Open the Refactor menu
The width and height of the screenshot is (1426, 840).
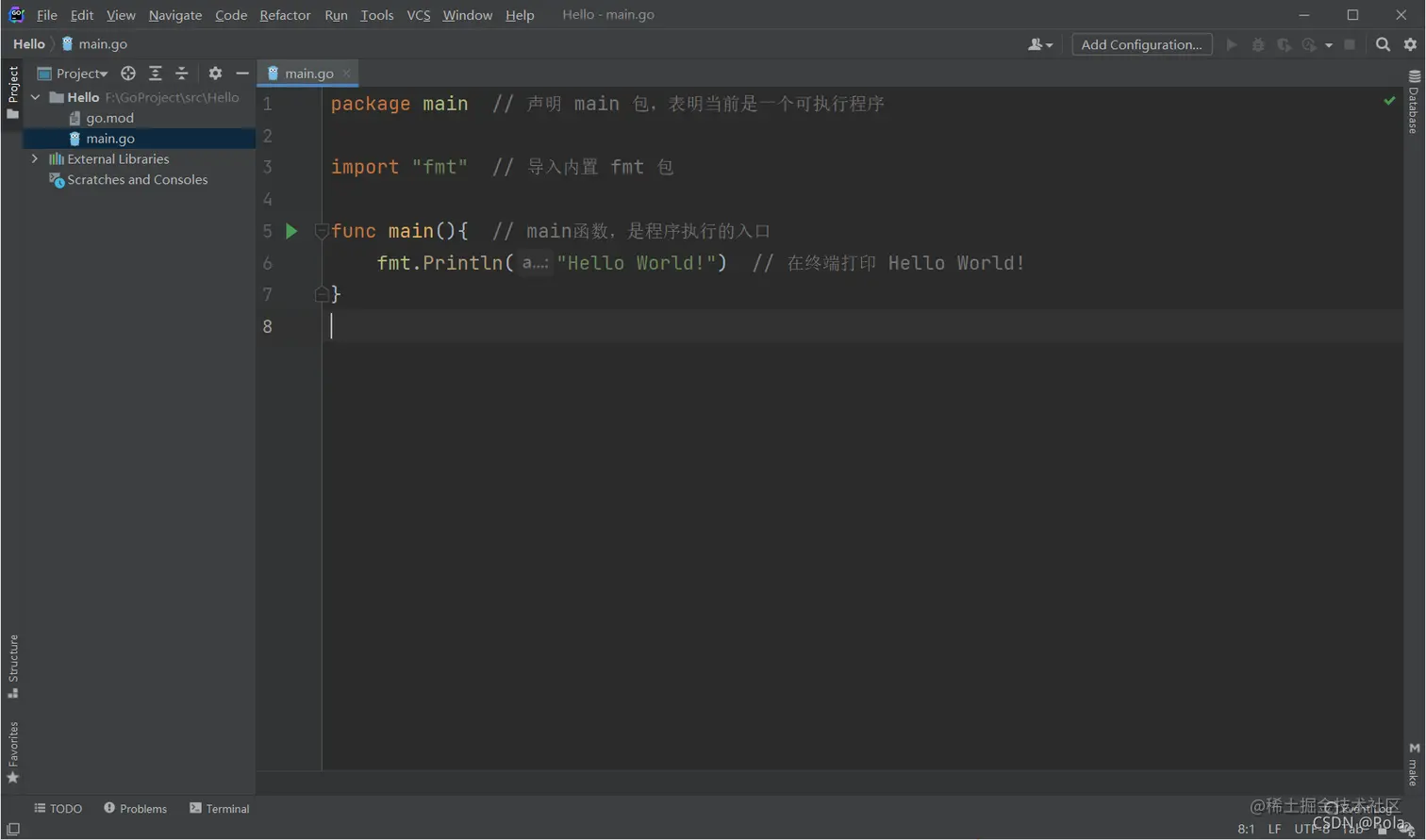(285, 15)
